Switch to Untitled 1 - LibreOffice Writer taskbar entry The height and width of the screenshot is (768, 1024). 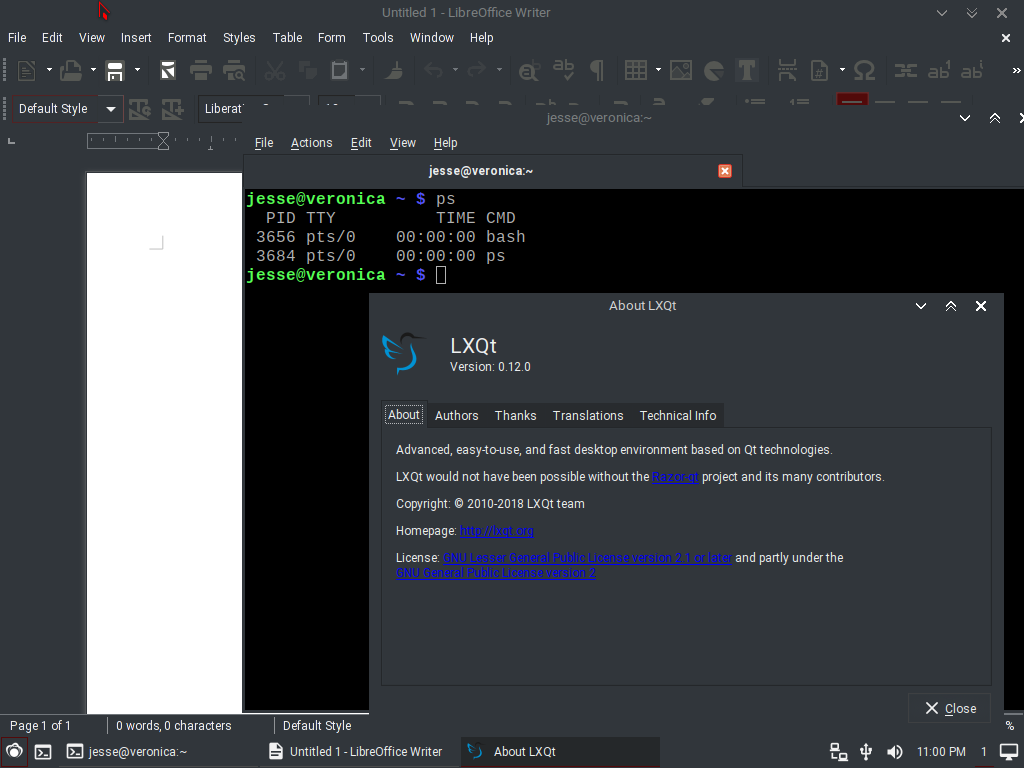(357, 752)
